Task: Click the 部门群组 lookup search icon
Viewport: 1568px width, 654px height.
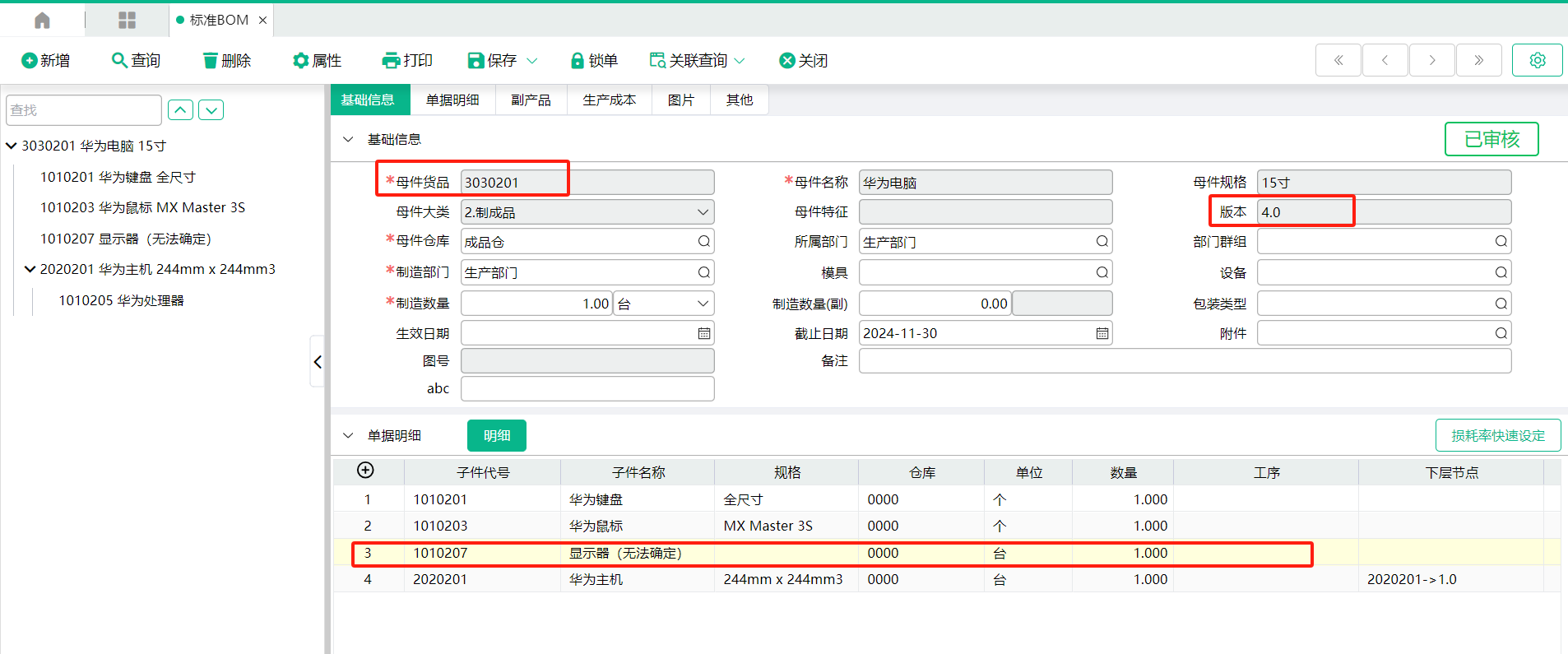Action: point(1501,241)
